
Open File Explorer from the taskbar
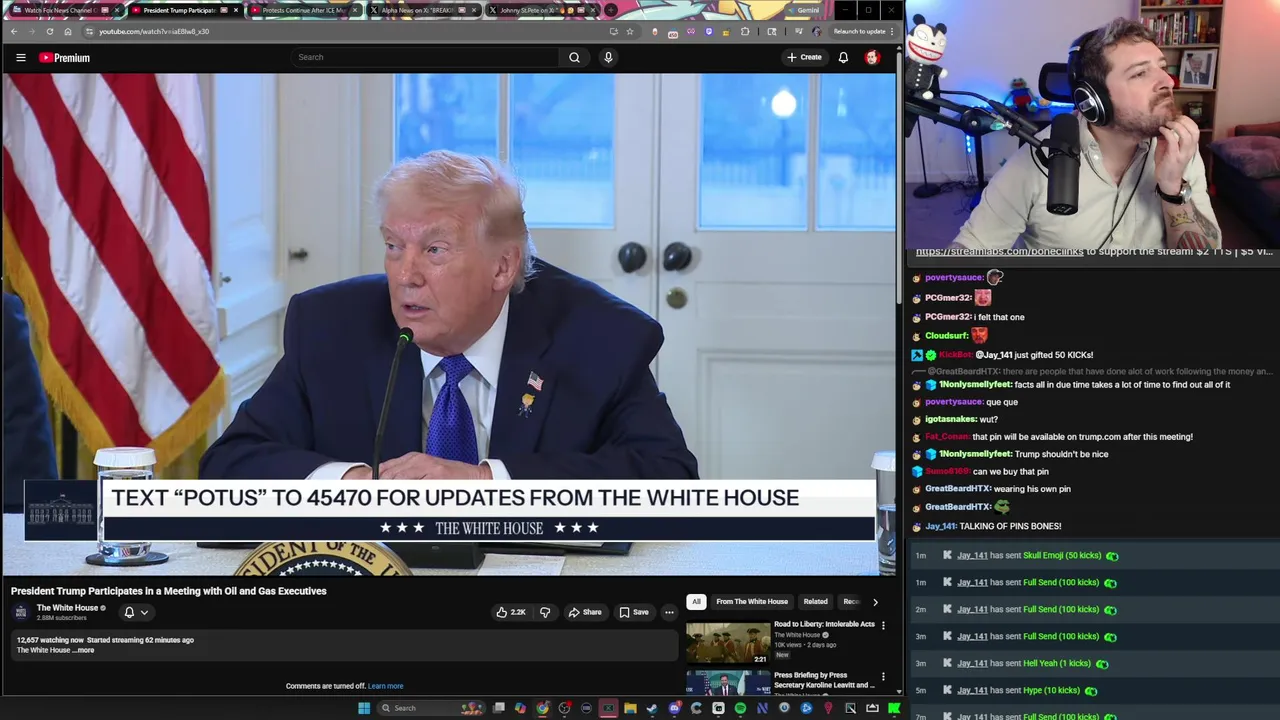pos(630,708)
